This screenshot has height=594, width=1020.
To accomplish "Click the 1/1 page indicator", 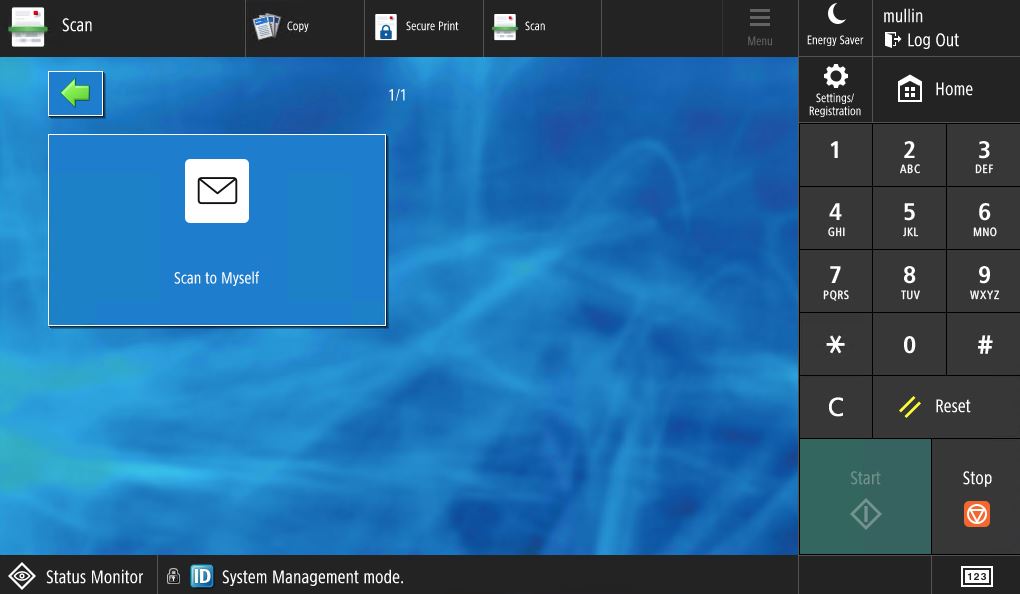I will (397, 95).
